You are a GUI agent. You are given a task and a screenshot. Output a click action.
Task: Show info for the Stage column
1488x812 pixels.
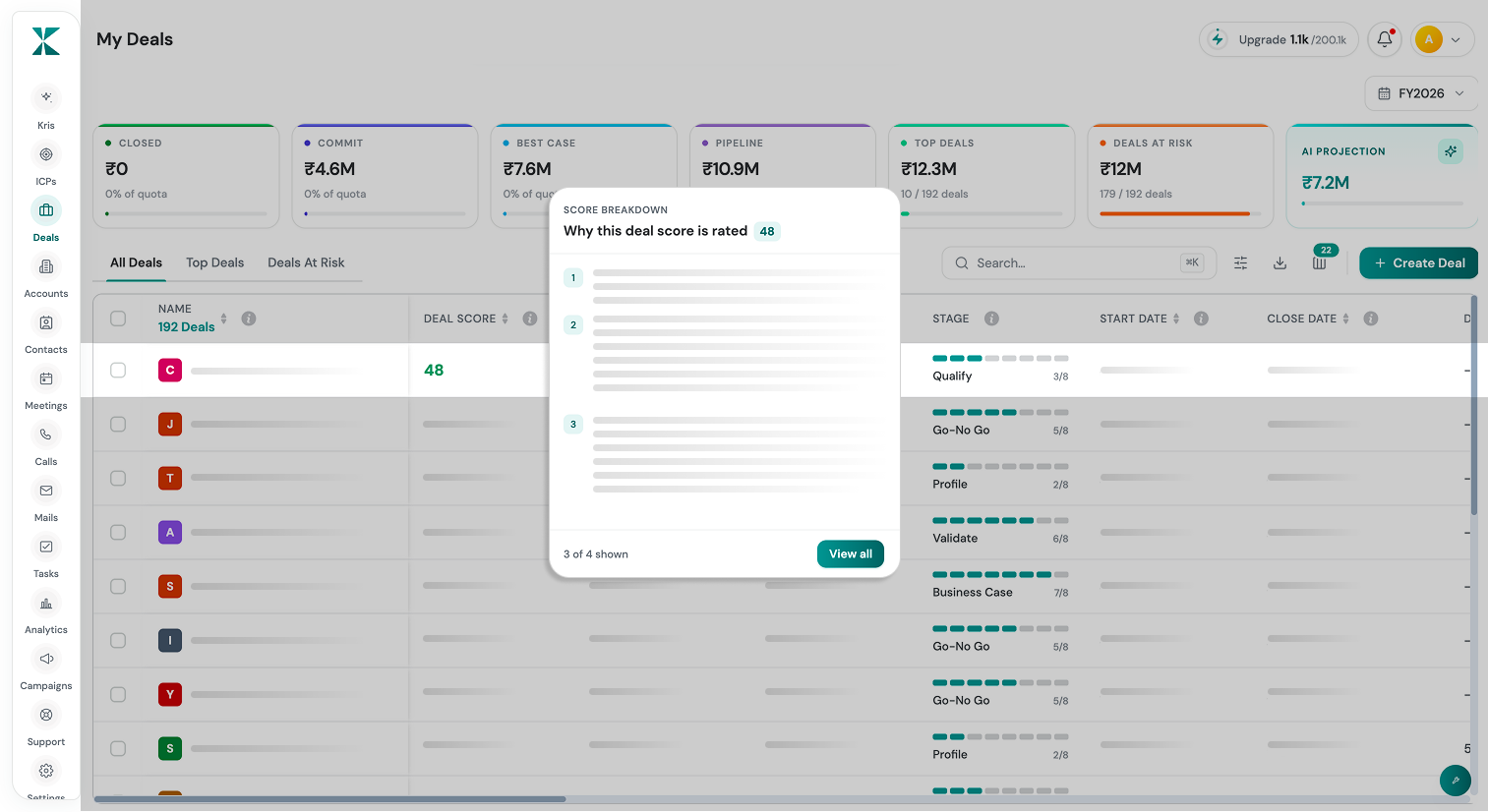click(x=991, y=319)
